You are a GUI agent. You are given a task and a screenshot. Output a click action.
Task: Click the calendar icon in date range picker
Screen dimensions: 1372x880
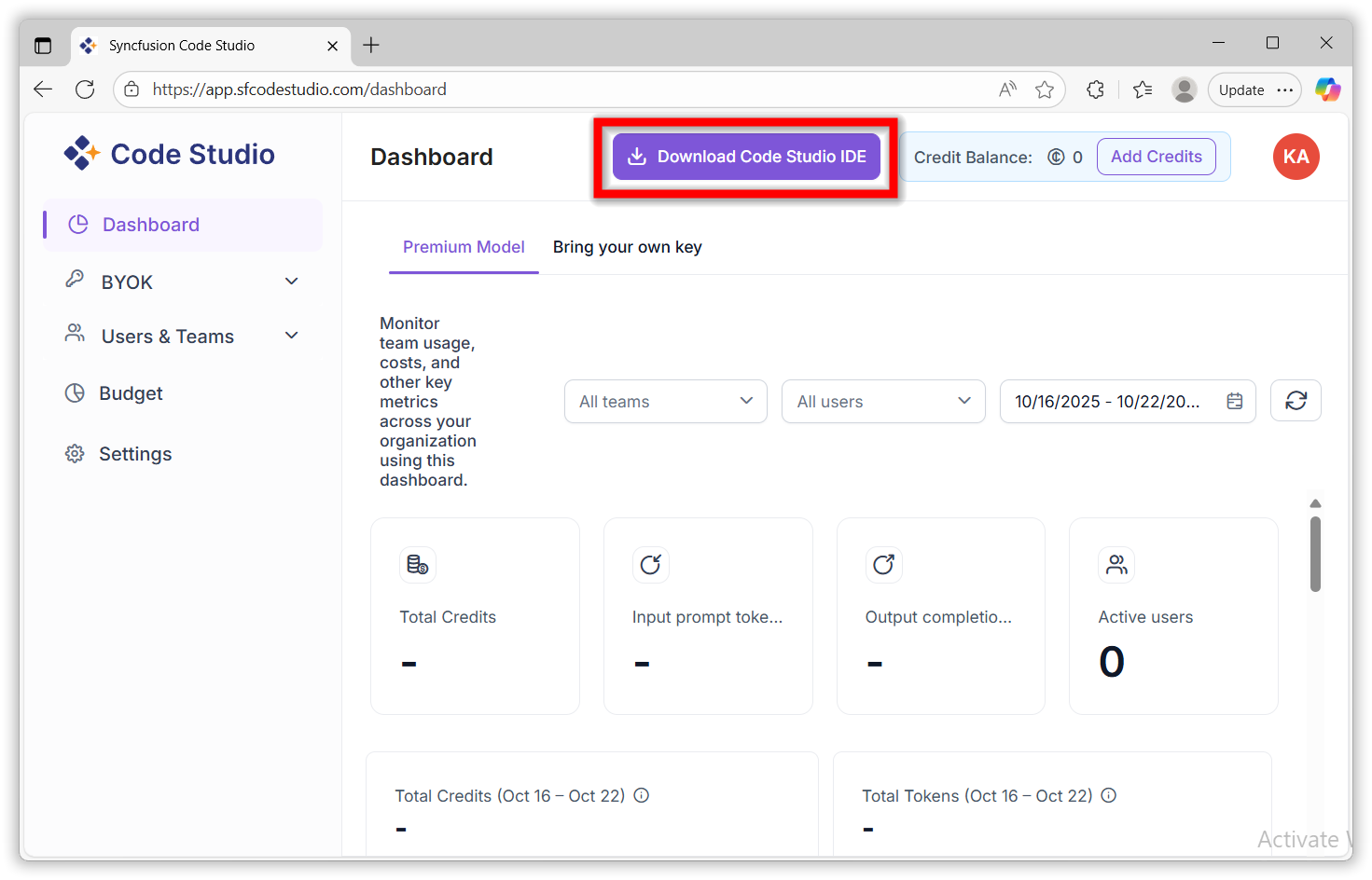(1234, 401)
